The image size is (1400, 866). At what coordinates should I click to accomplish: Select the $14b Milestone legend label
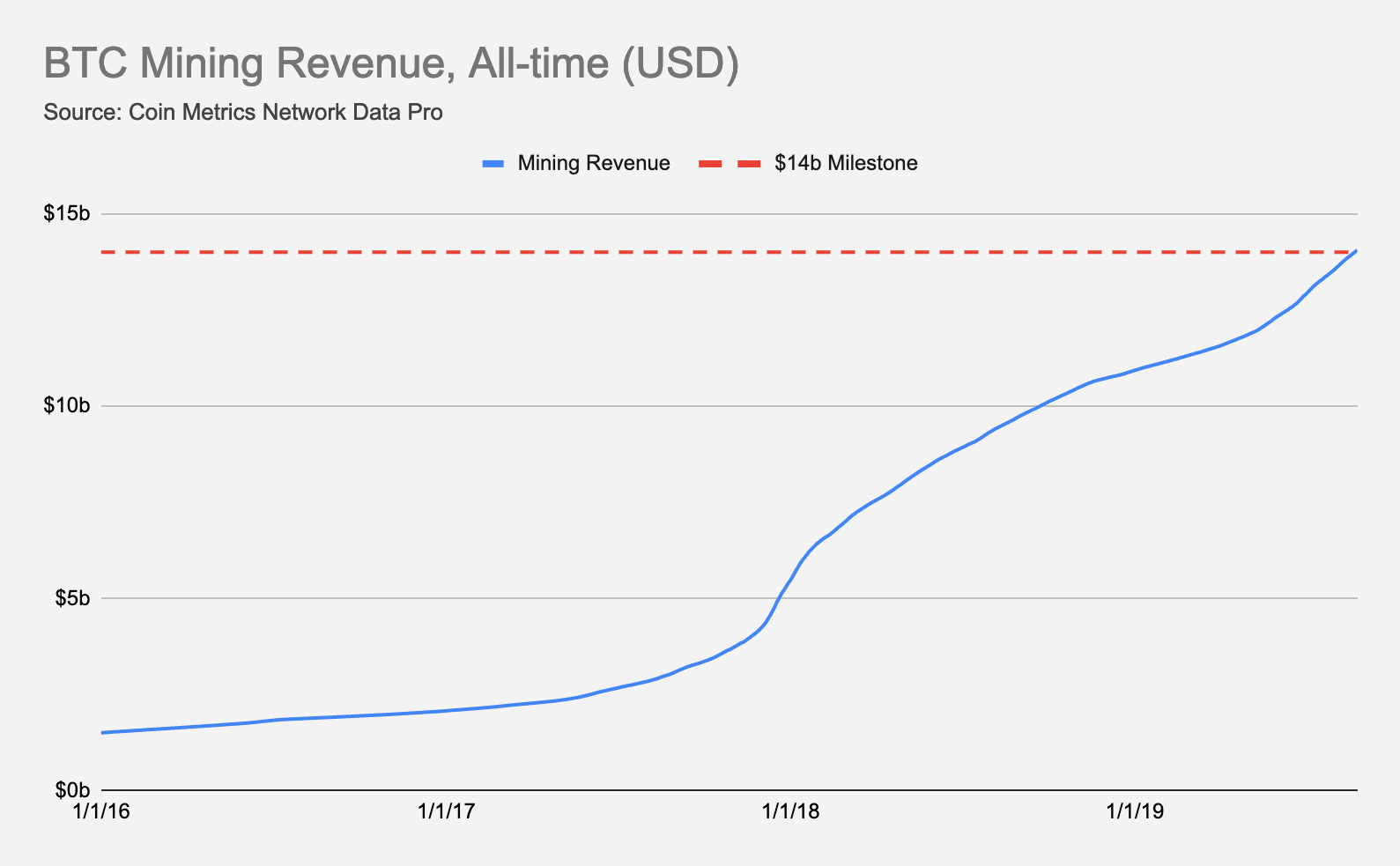click(x=846, y=164)
